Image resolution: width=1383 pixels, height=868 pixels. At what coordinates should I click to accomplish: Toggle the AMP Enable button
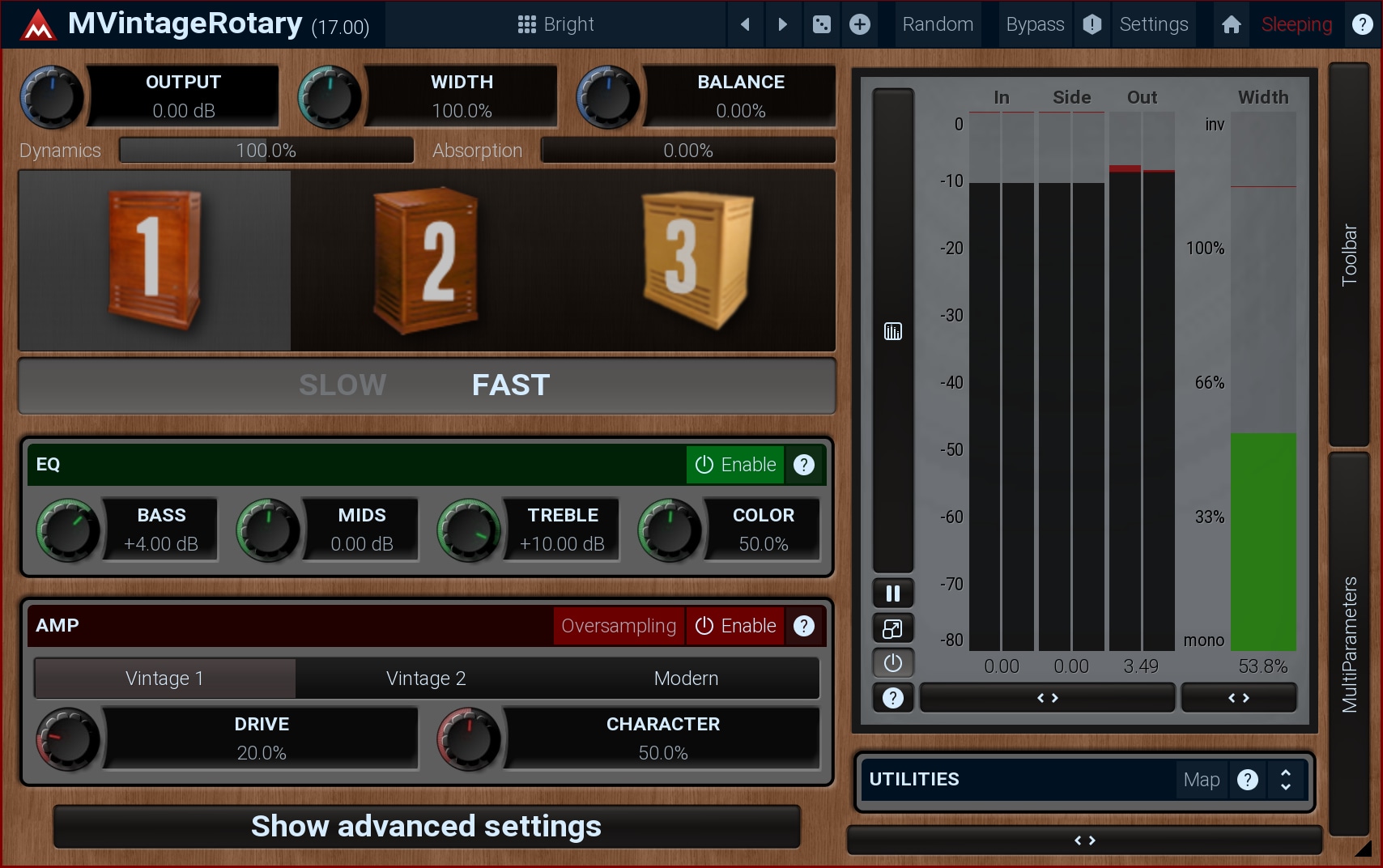click(x=735, y=626)
